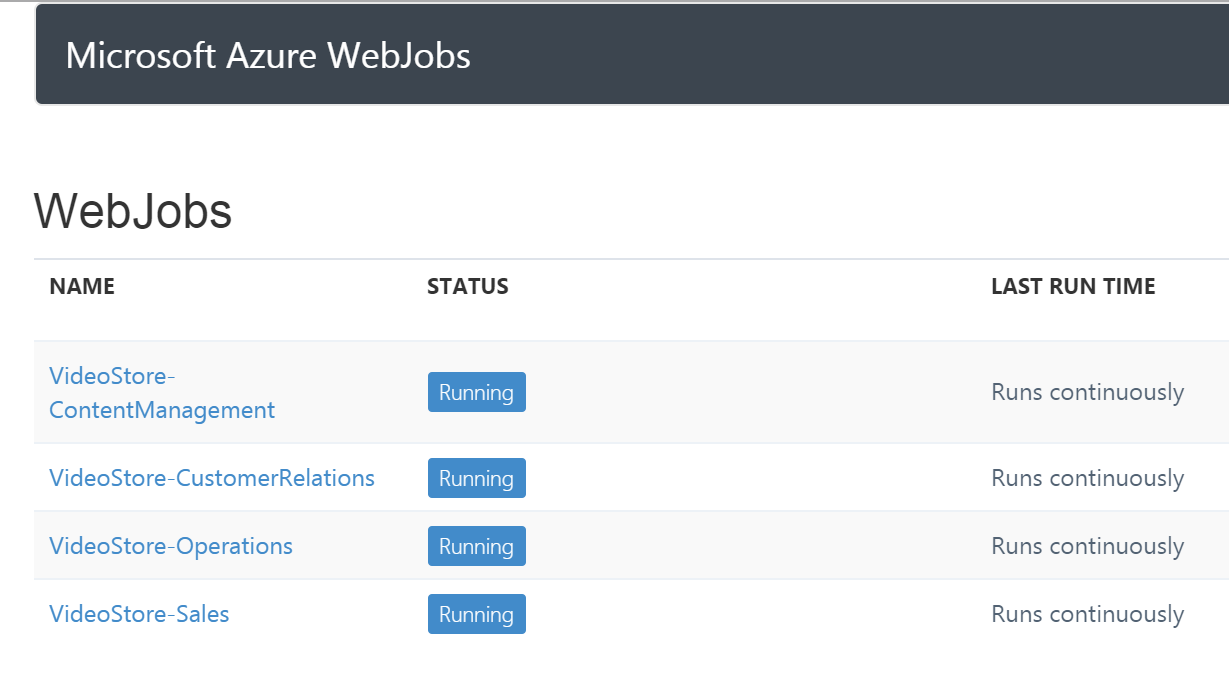Click Running badge for VideoStore-CustomerRelations
The image size is (1229, 684).
(477, 478)
